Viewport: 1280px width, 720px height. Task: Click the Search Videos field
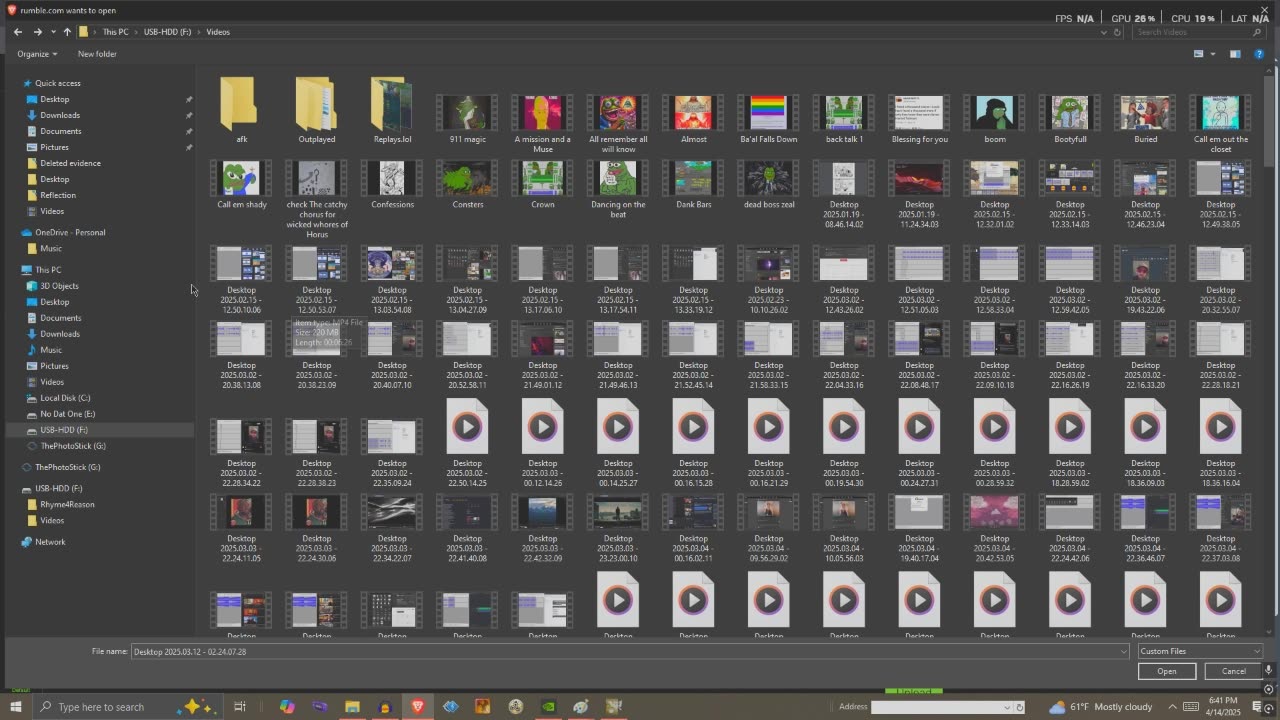coord(1196,32)
